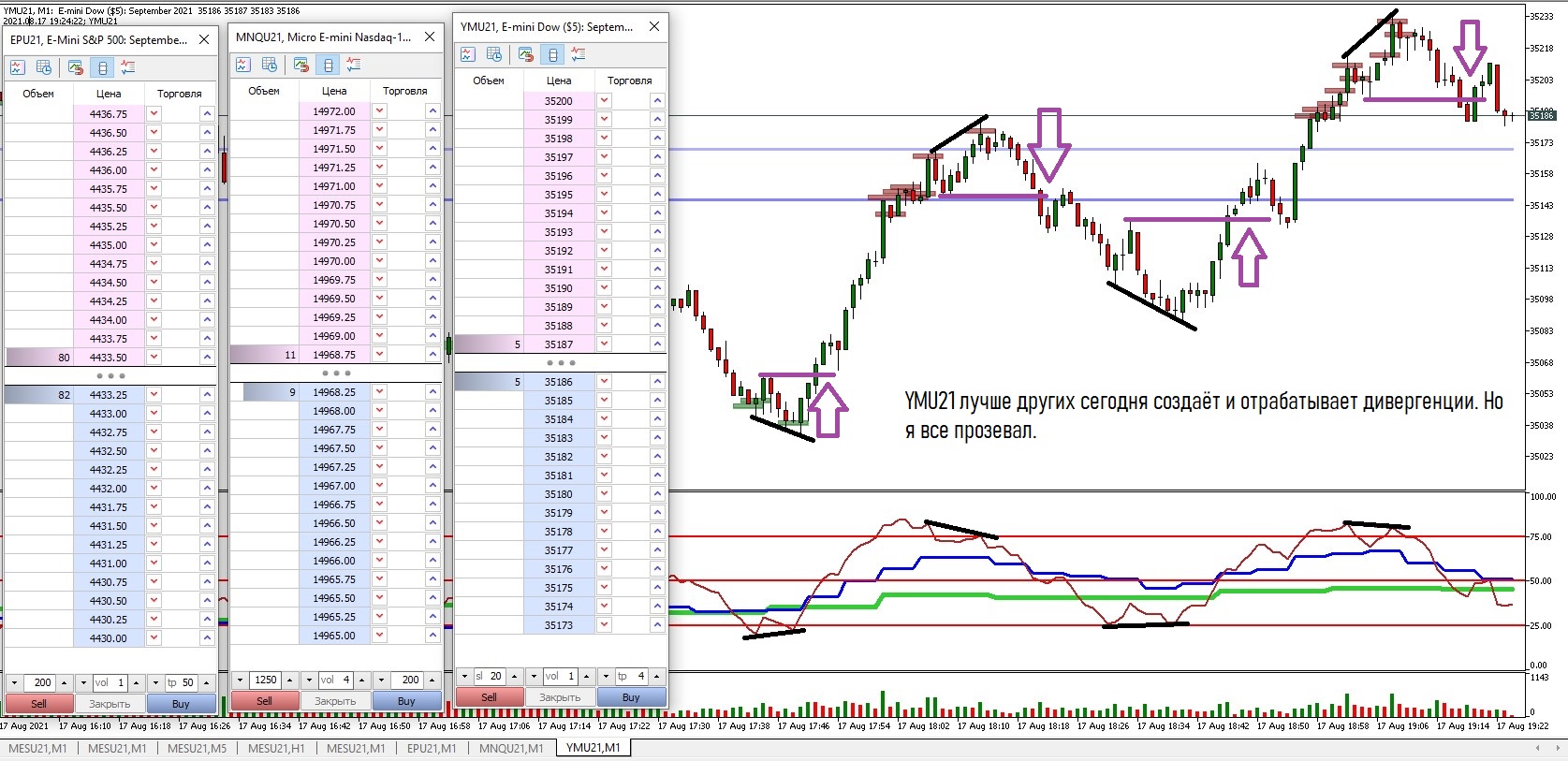Image resolution: width=1568 pixels, height=761 pixels.
Task: Select the 14970.00 price cell
Action: (x=334, y=260)
